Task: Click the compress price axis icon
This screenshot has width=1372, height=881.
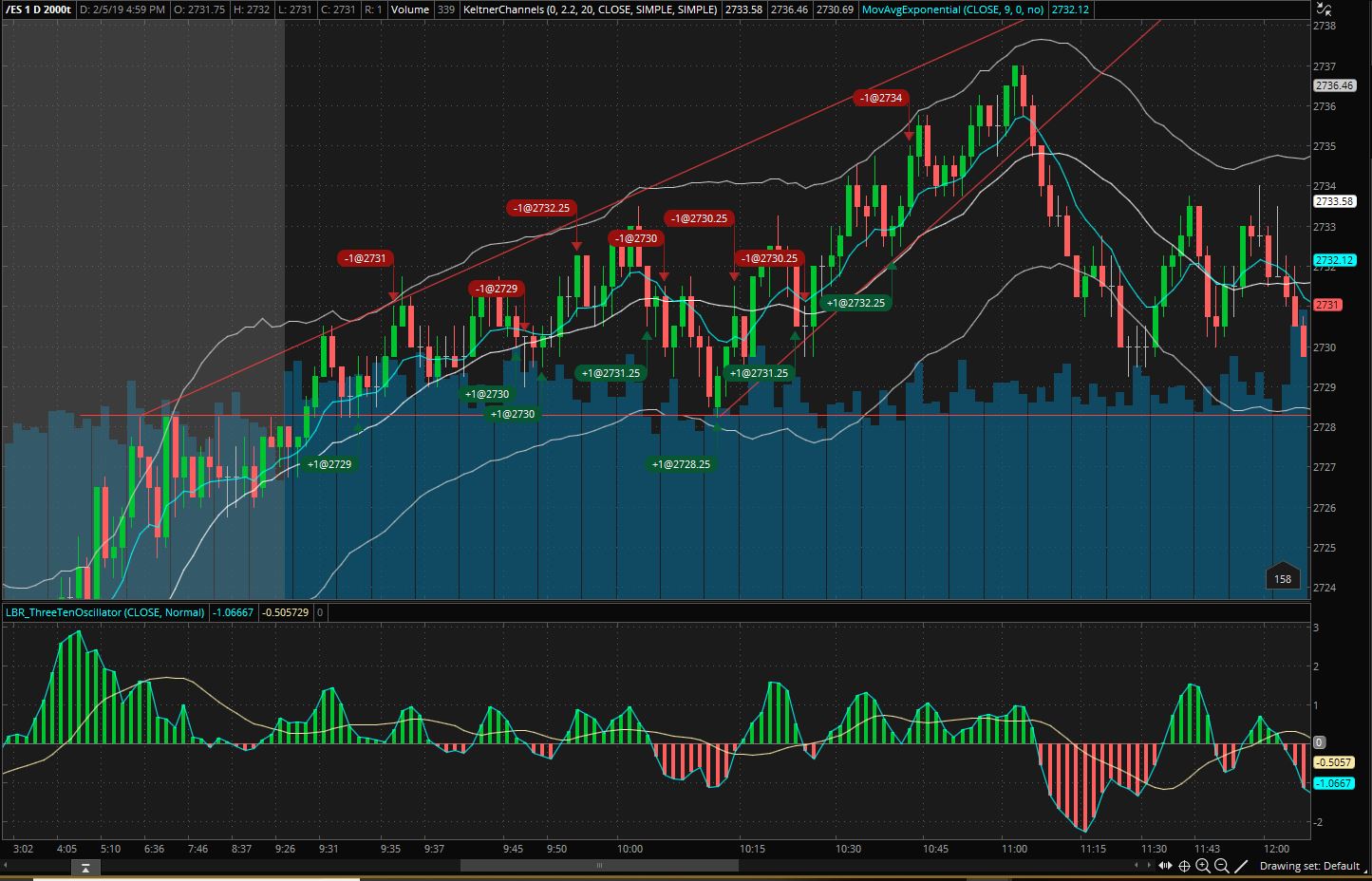Action: click(x=1325, y=8)
